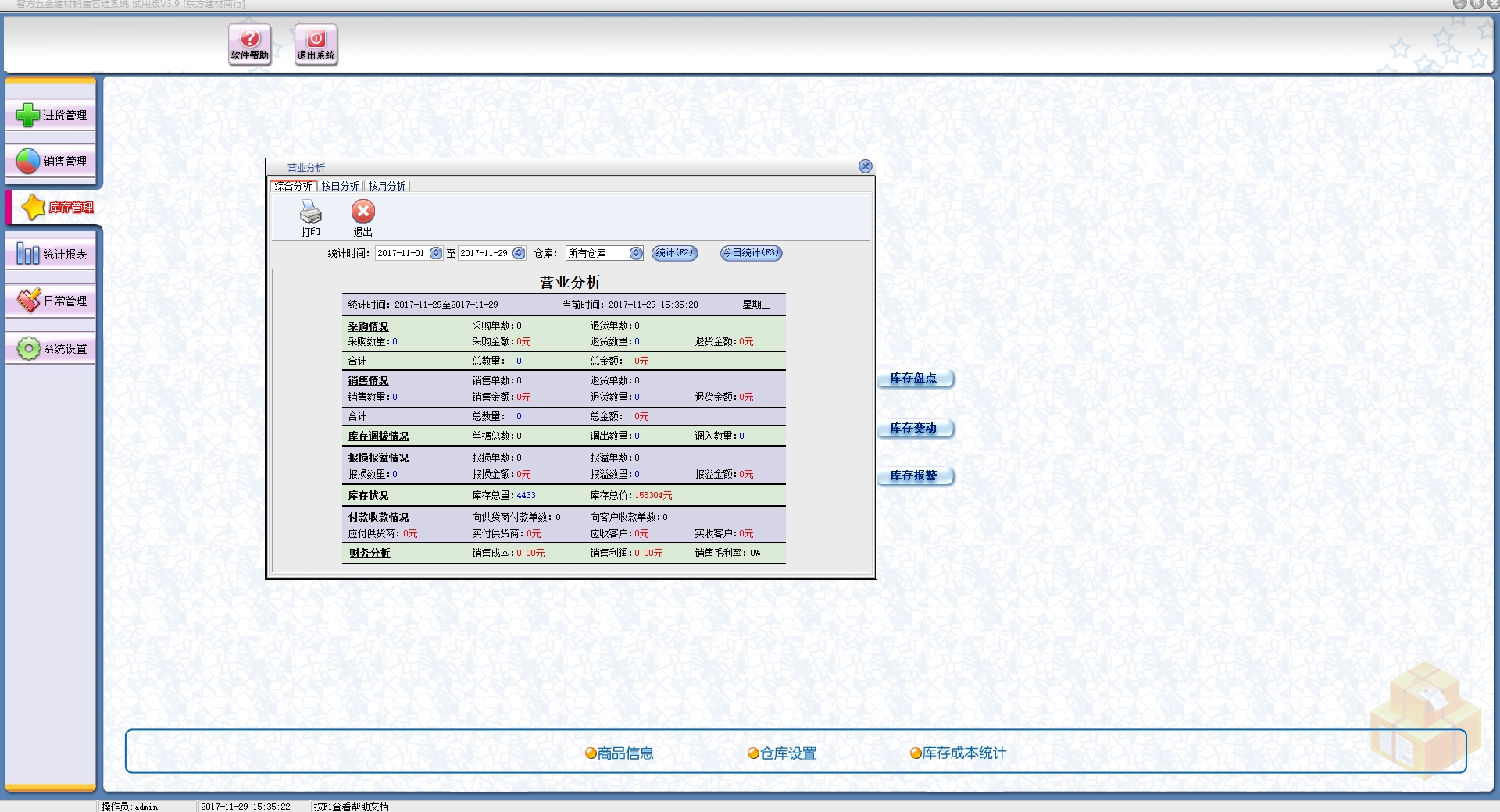Open the 商品信息 link
Screen dimensions: 1500x812
(x=620, y=753)
